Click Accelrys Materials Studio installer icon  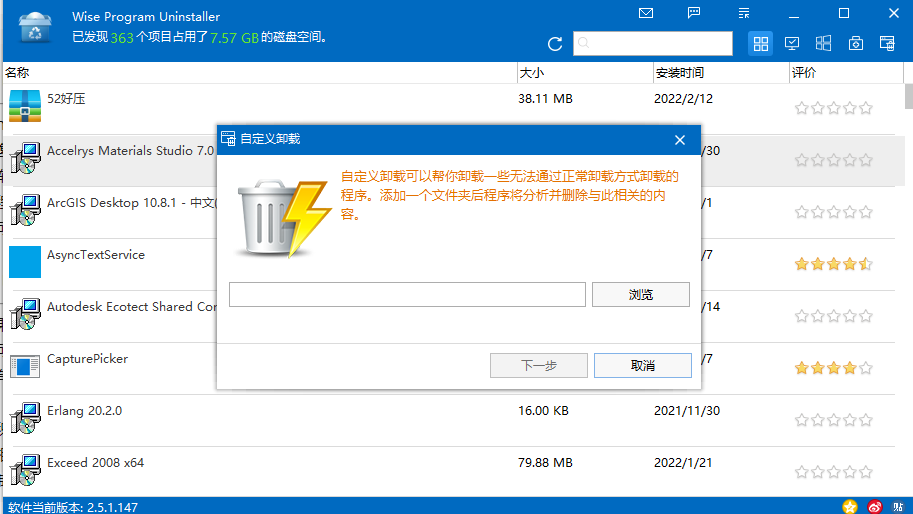click(x=25, y=158)
